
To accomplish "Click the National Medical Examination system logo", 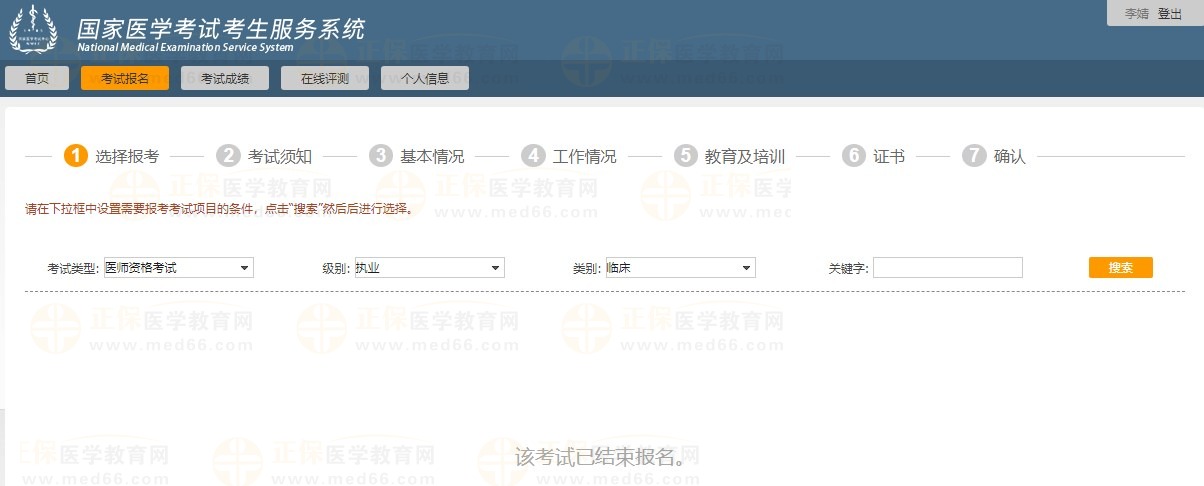I will point(33,30).
